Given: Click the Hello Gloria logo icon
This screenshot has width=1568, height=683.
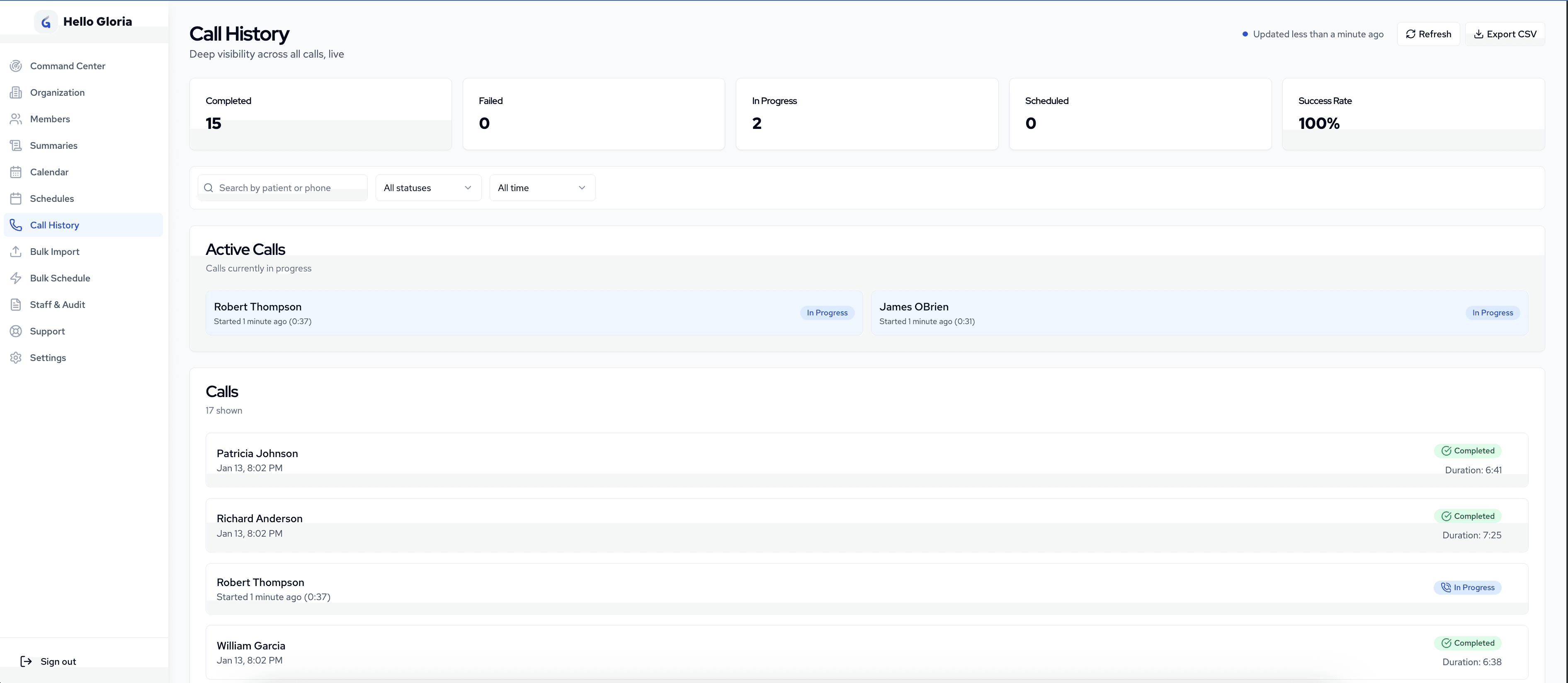Looking at the screenshot, I should click(46, 22).
